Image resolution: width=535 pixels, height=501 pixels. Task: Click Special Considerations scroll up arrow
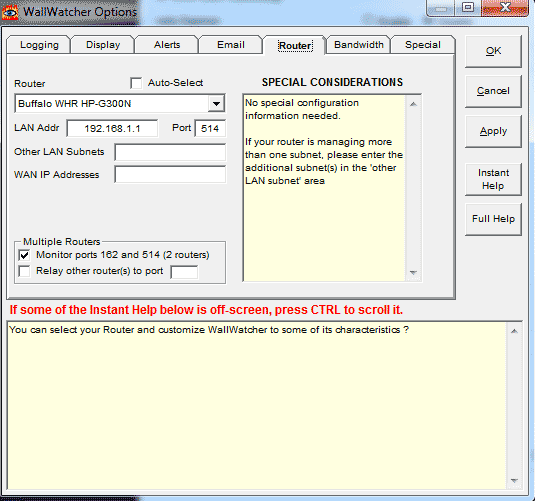(x=413, y=104)
